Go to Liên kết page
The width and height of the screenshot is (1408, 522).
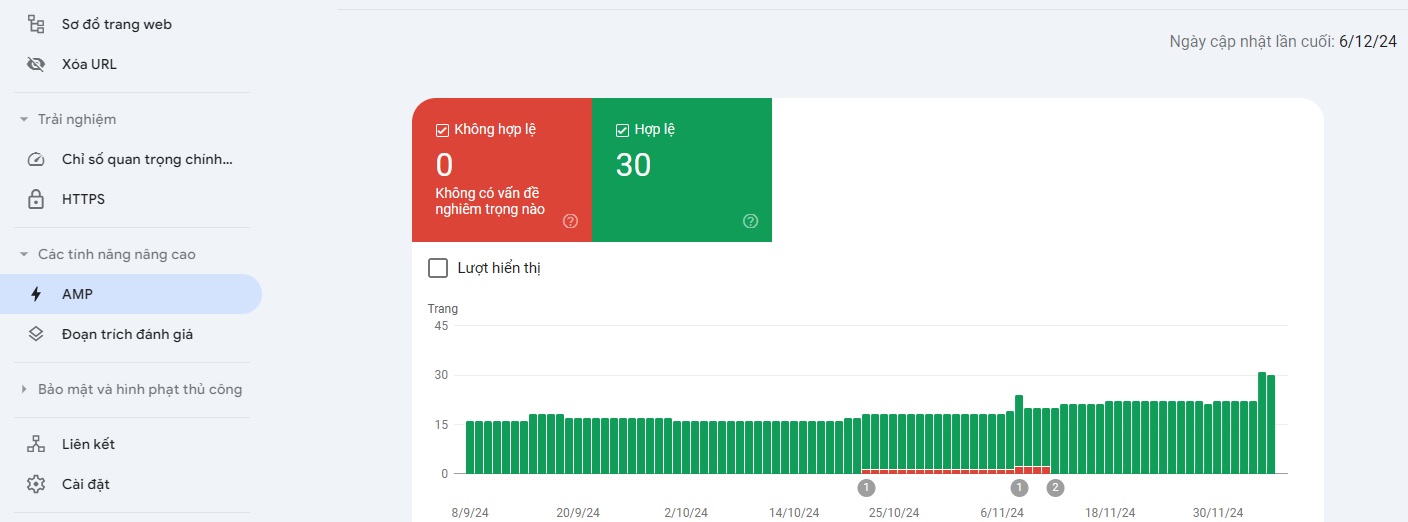pyautogui.click(x=131, y=444)
